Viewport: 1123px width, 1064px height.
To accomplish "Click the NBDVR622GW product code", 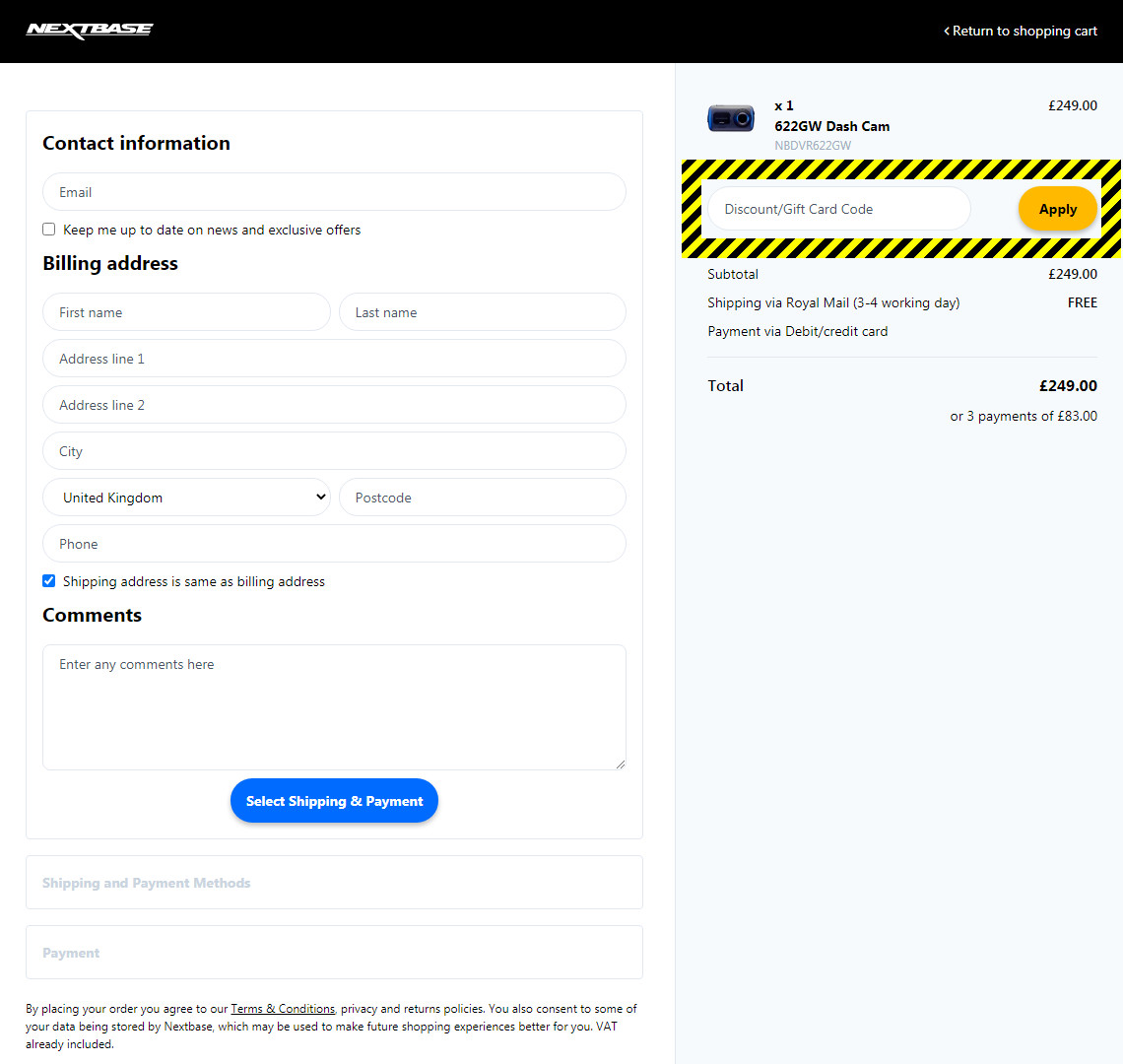I will coord(813,145).
